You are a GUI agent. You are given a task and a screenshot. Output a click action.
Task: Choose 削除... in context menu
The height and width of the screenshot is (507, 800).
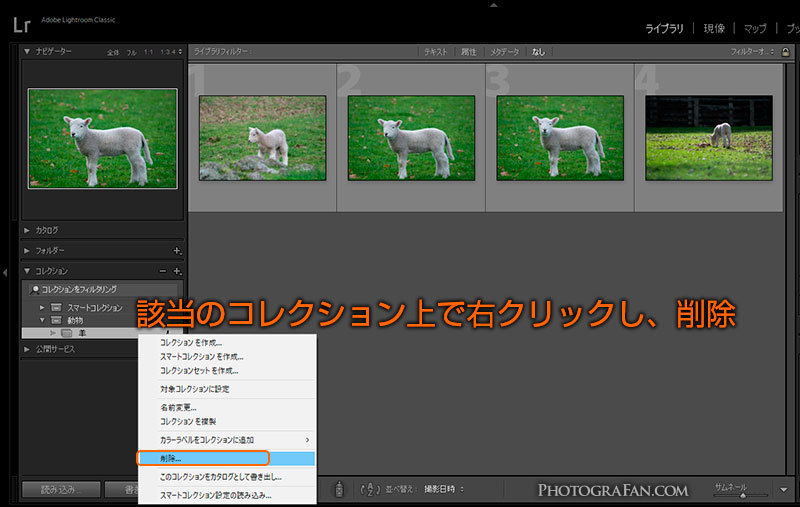[x=227, y=458]
